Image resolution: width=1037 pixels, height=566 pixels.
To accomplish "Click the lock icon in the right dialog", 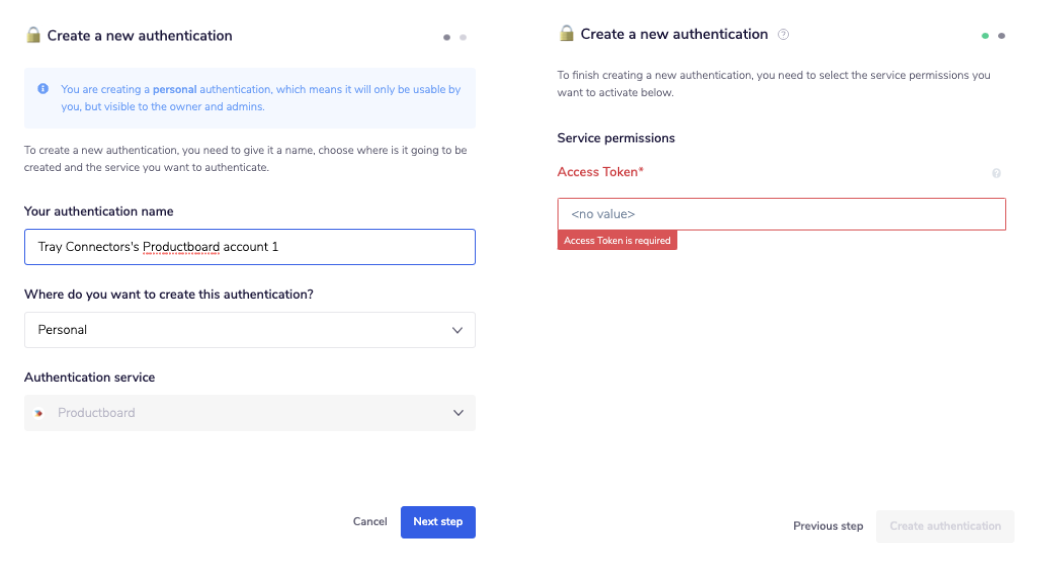I will pyautogui.click(x=567, y=34).
